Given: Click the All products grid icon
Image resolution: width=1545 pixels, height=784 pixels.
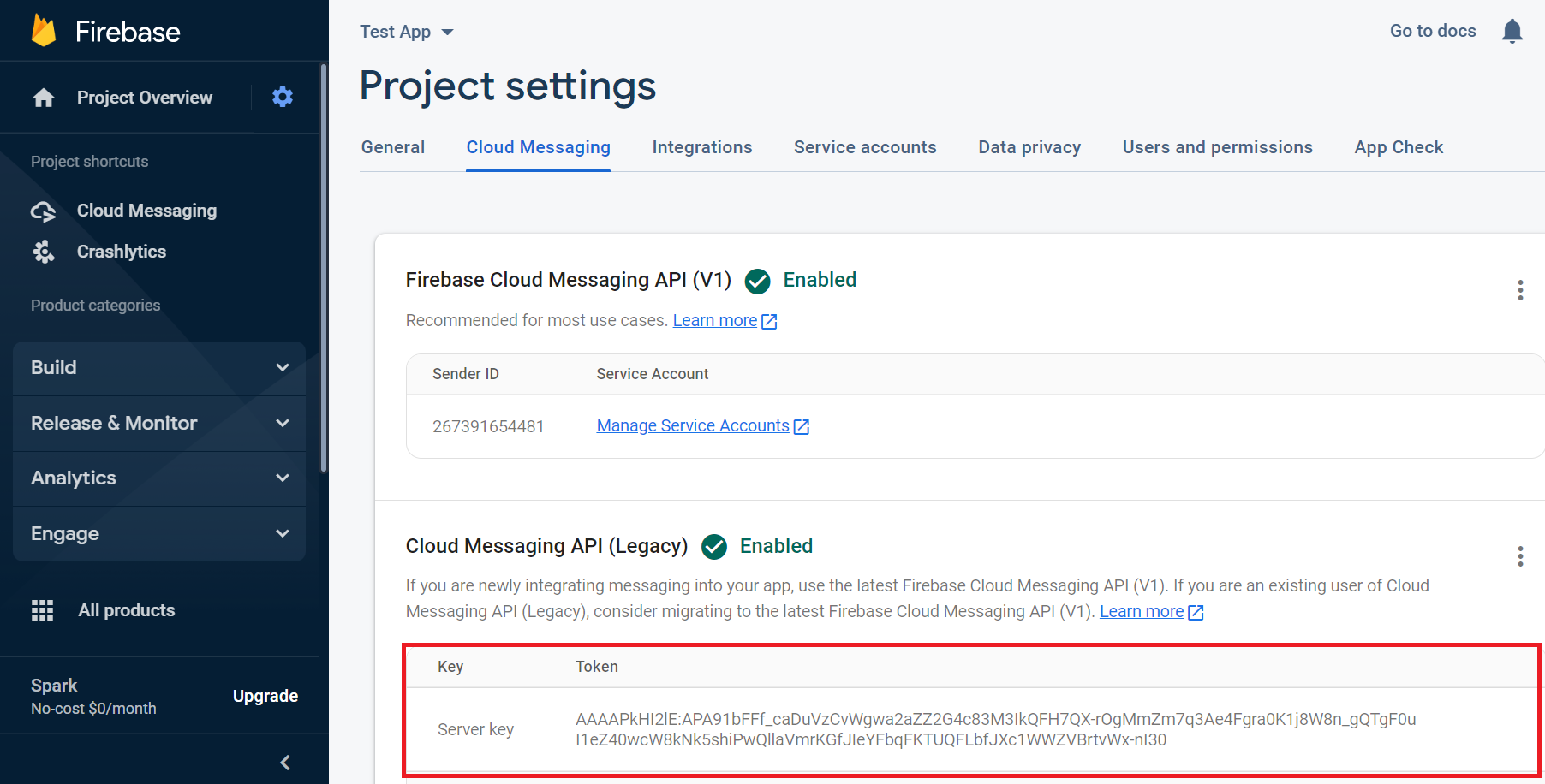Looking at the screenshot, I should (x=43, y=609).
